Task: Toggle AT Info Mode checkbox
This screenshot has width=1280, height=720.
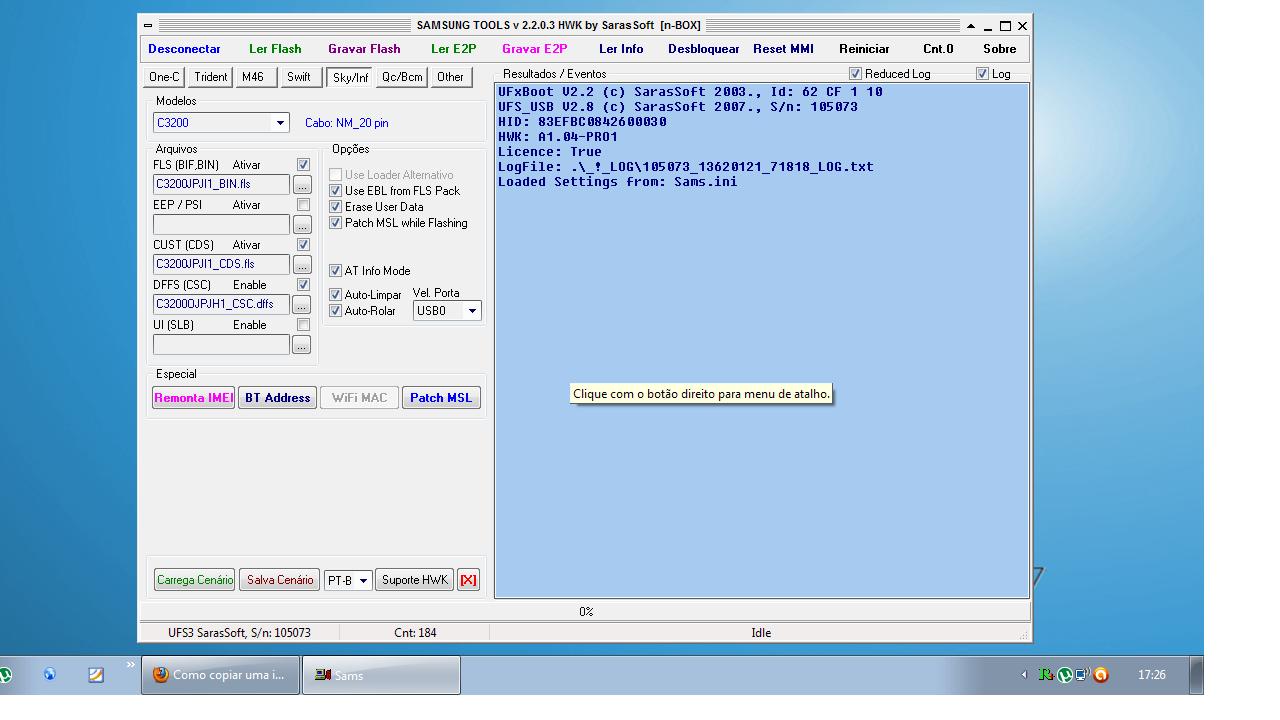Action: tap(336, 271)
